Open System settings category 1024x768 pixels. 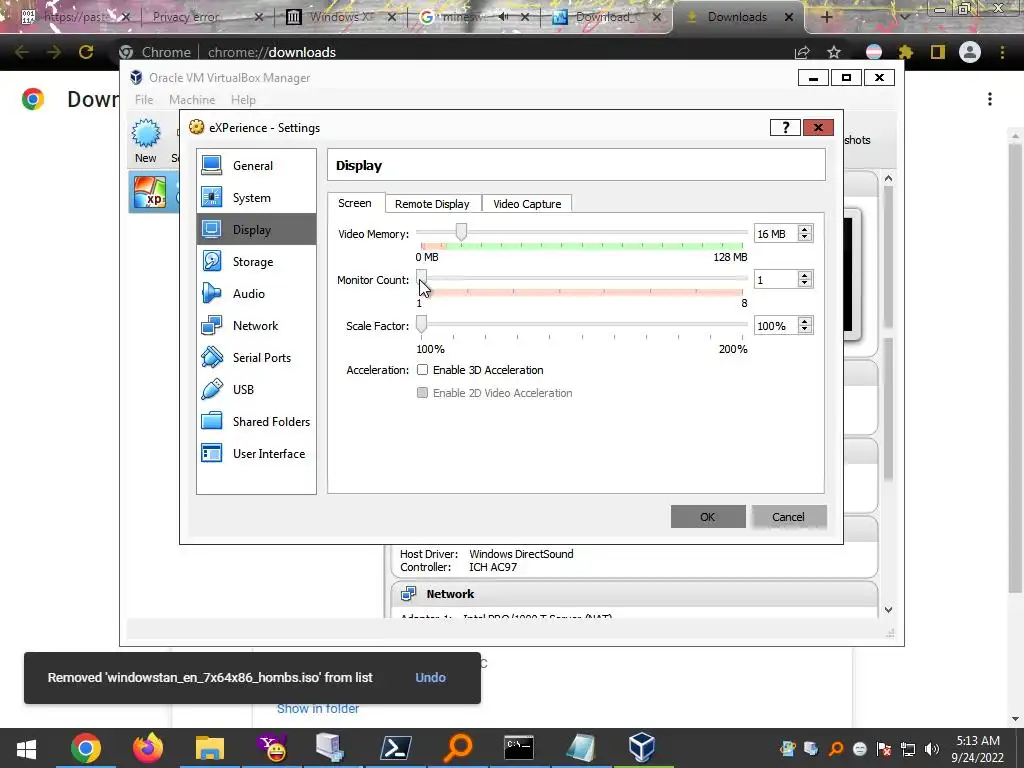[x=256, y=198]
